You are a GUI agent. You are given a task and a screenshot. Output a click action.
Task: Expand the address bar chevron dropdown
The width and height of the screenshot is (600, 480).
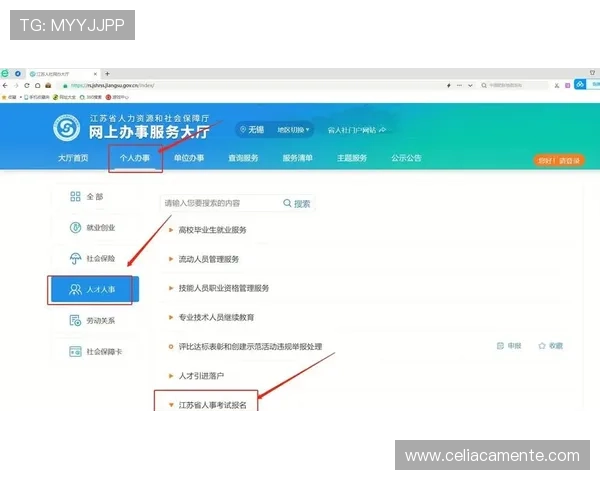pos(470,85)
